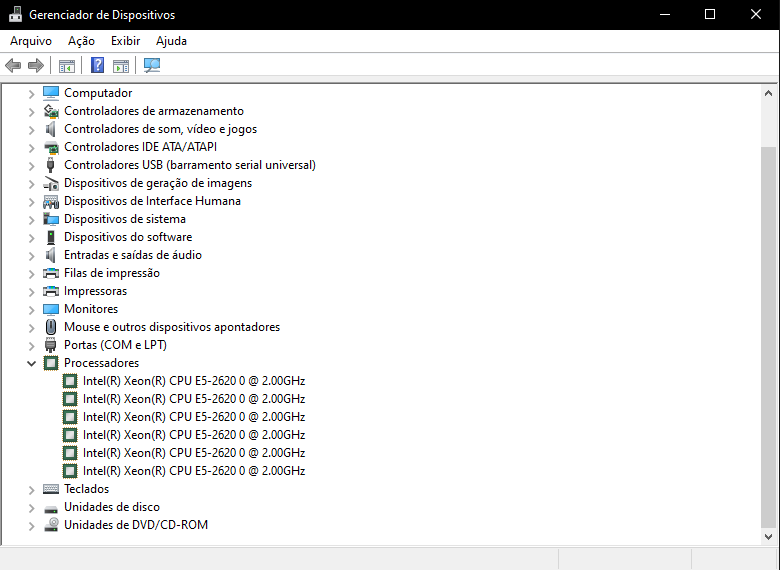Click the scan for hardware changes icon

[152, 65]
